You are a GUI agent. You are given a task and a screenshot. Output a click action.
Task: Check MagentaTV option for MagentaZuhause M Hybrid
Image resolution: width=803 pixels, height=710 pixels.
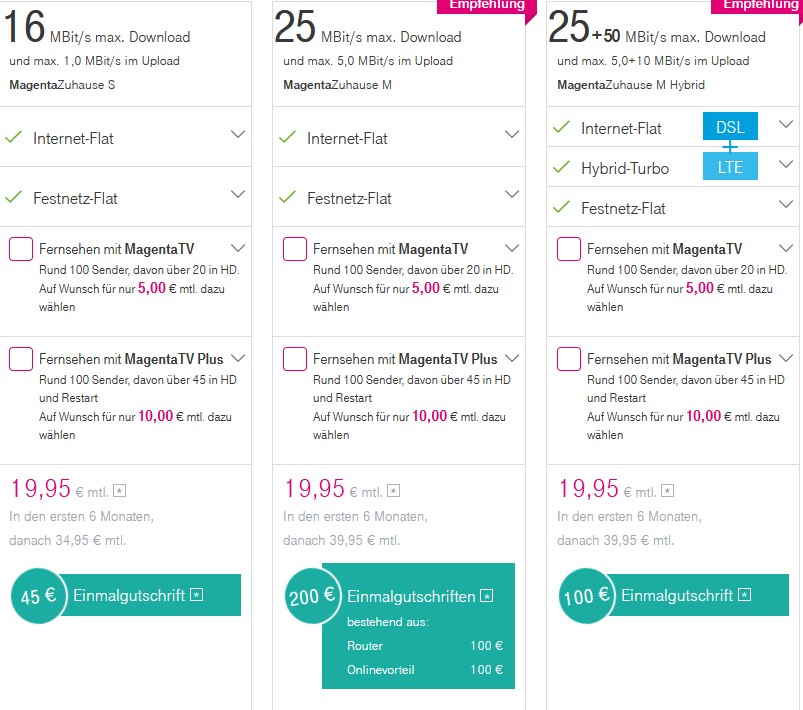click(x=569, y=249)
